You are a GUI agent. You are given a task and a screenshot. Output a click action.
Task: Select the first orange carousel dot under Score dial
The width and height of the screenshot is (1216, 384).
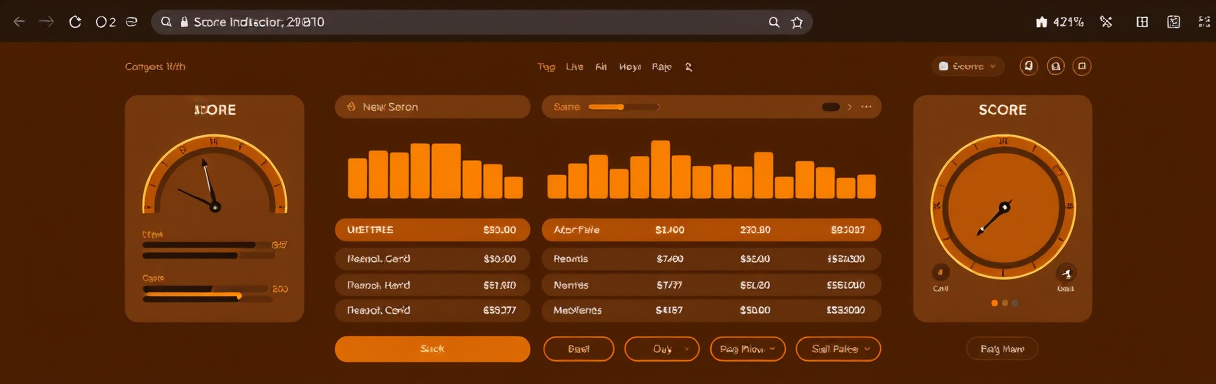994,302
